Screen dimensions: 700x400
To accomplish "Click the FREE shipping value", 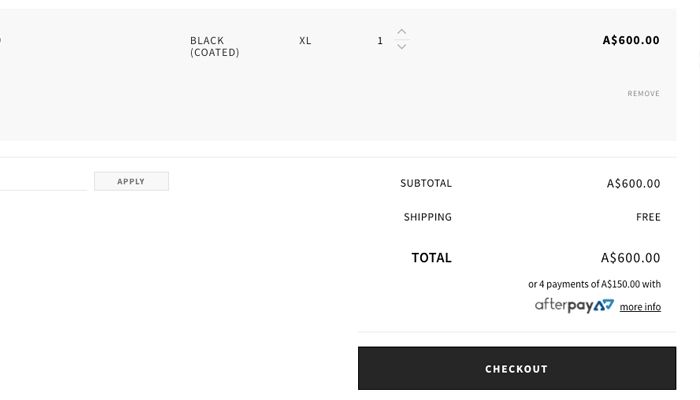I will 648,217.
